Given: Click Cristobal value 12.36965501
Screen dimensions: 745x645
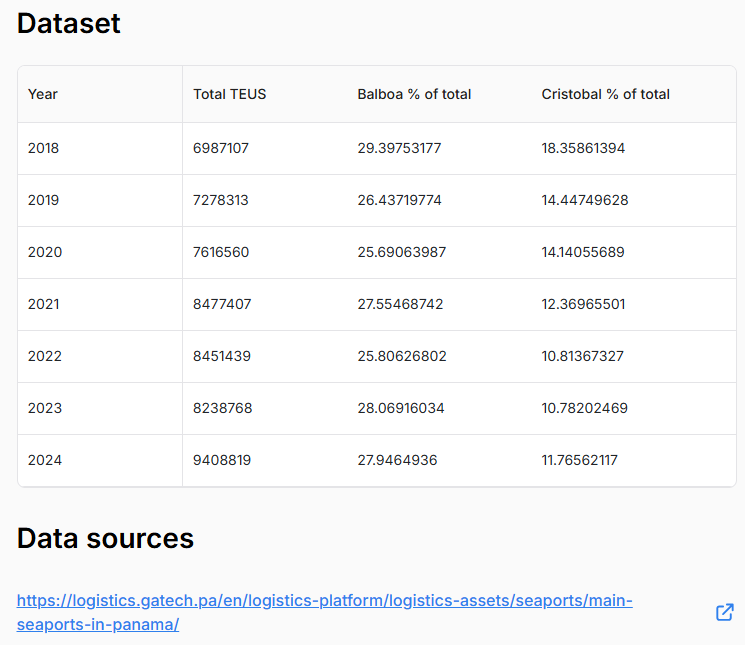Looking at the screenshot, I should coord(583,304).
